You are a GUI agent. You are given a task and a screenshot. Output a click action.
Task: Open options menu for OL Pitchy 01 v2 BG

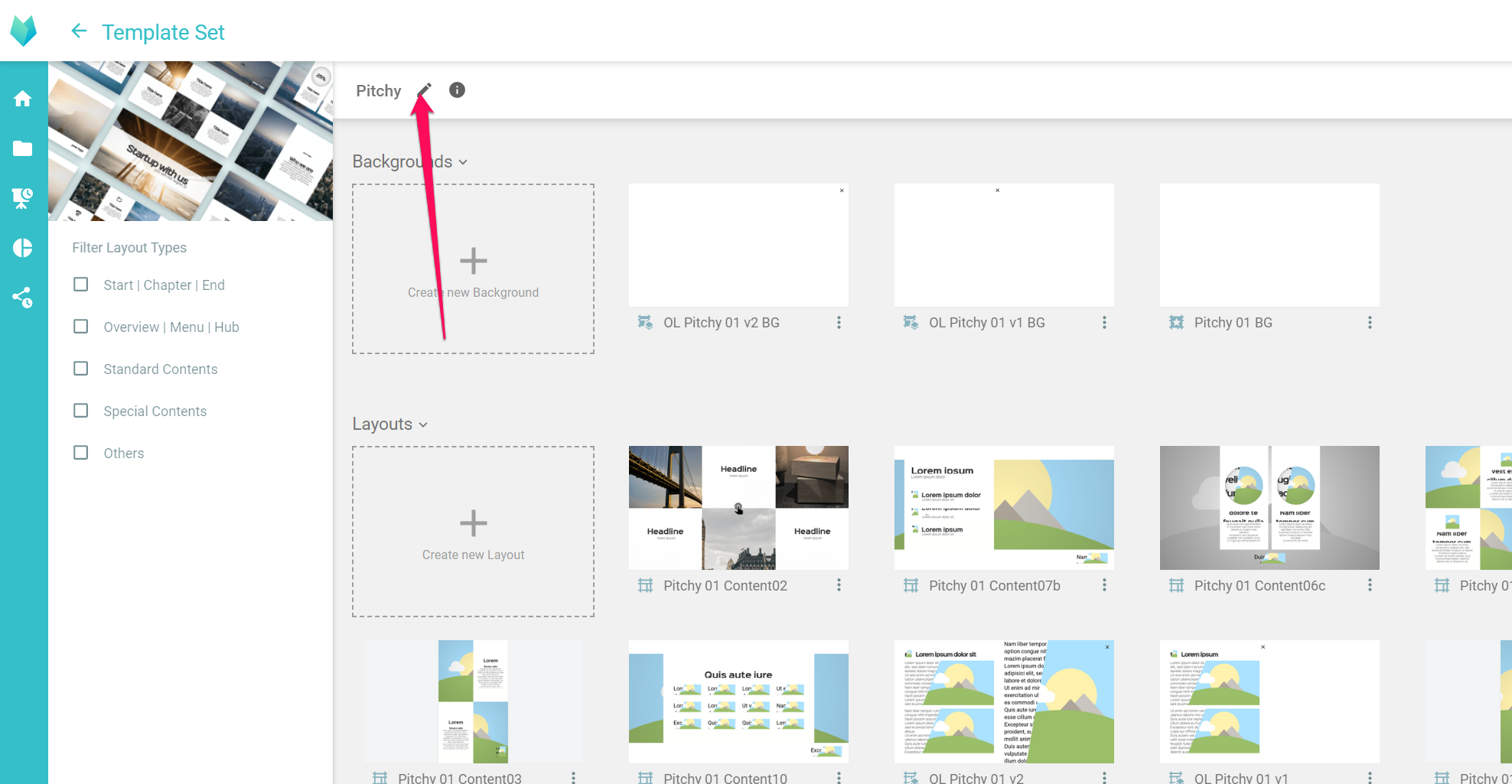pos(839,323)
